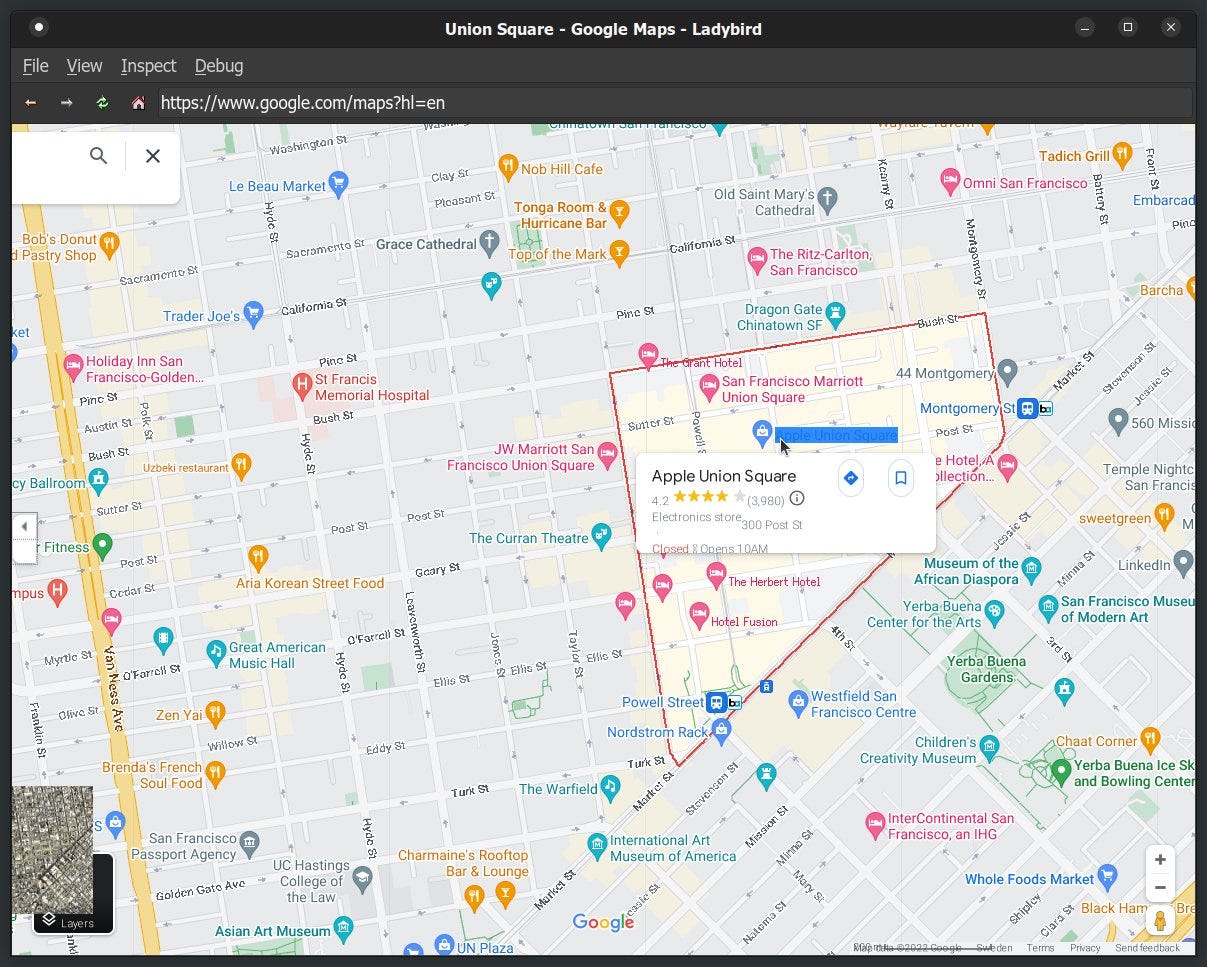Open the Inspect menu
The height and width of the screenshot is (967, 1207).
pos(148,66)
